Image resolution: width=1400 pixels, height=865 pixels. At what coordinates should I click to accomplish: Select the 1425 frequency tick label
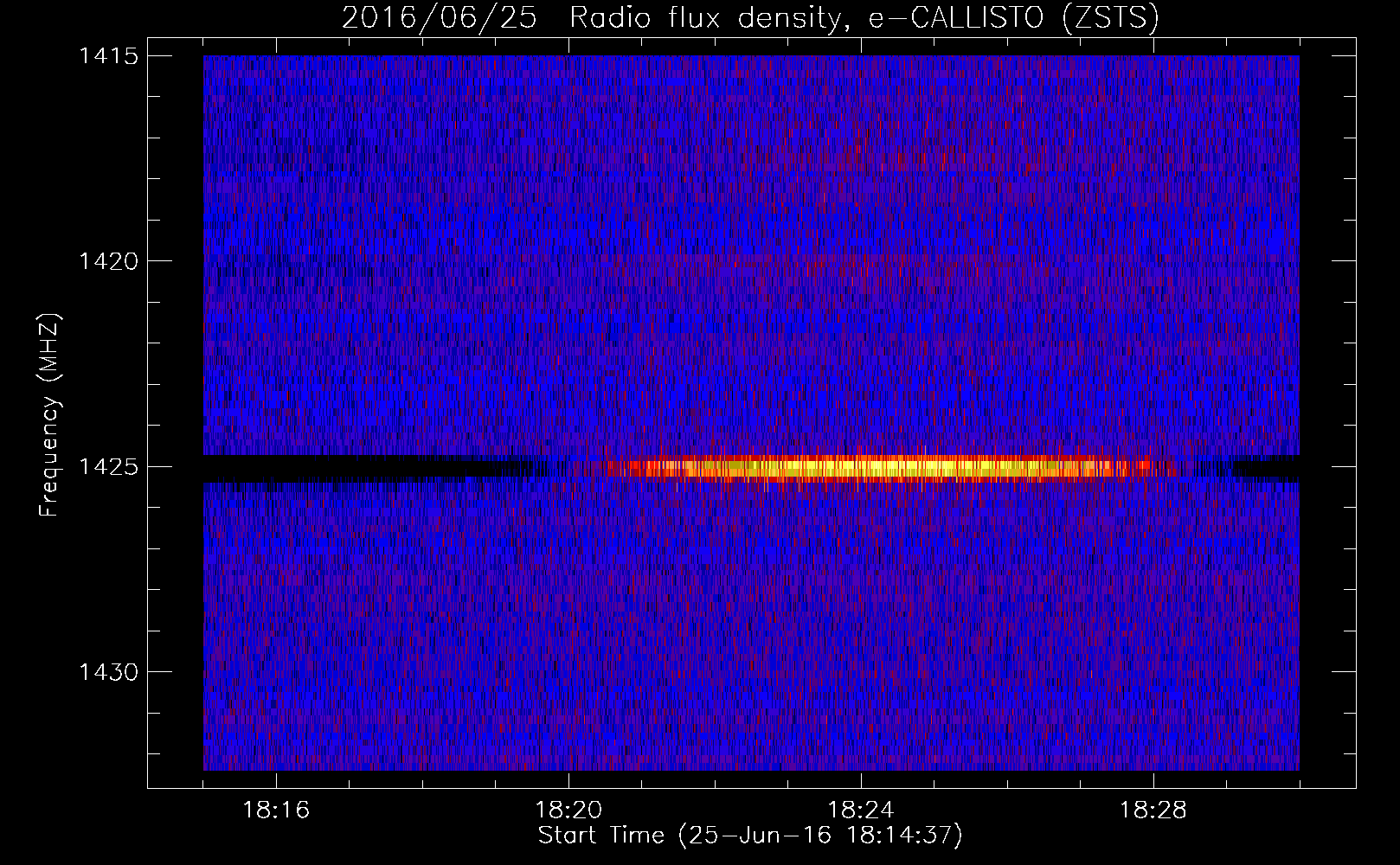pos(108,467)
